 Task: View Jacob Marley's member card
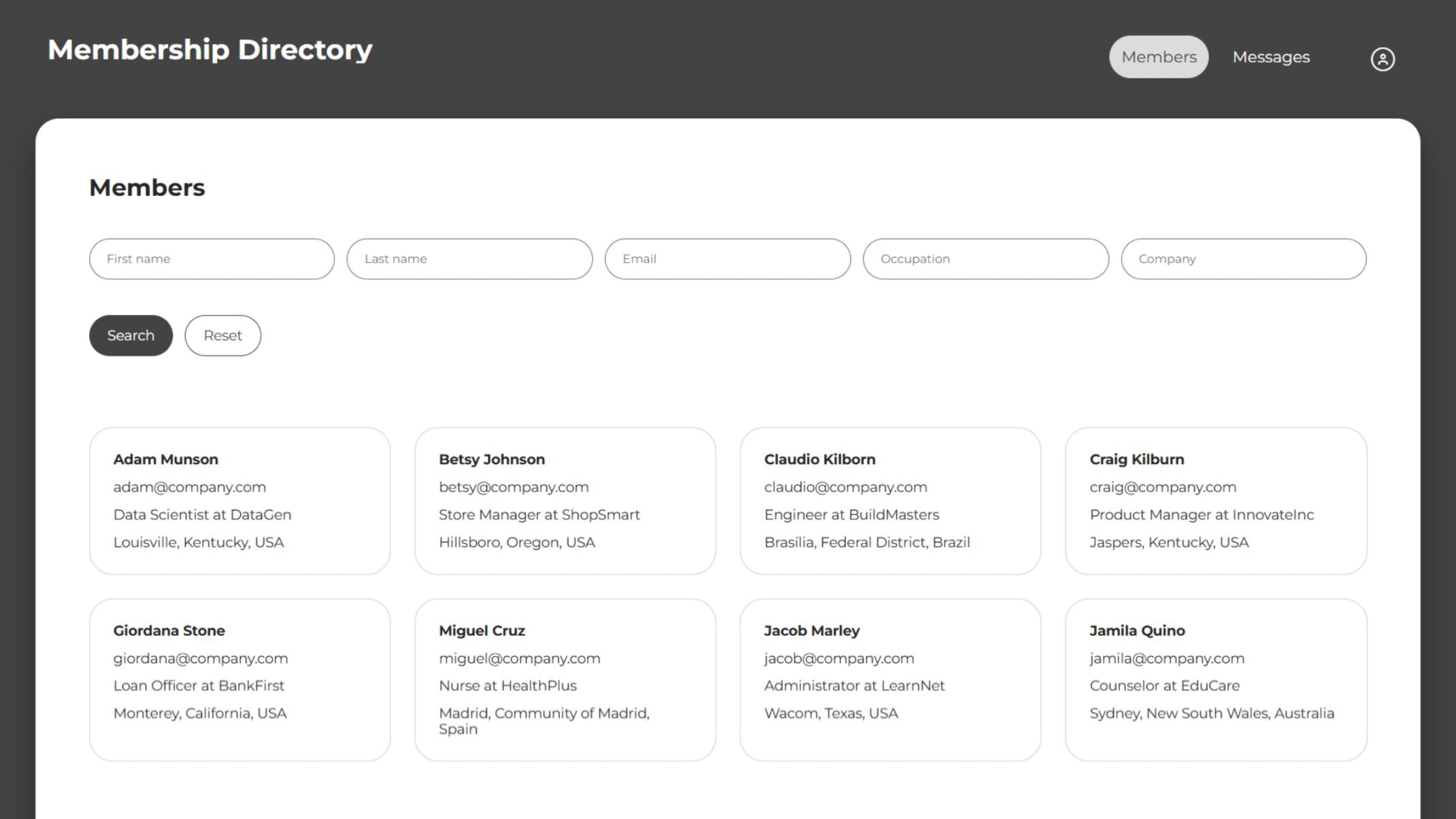click(x=890, y=680)
